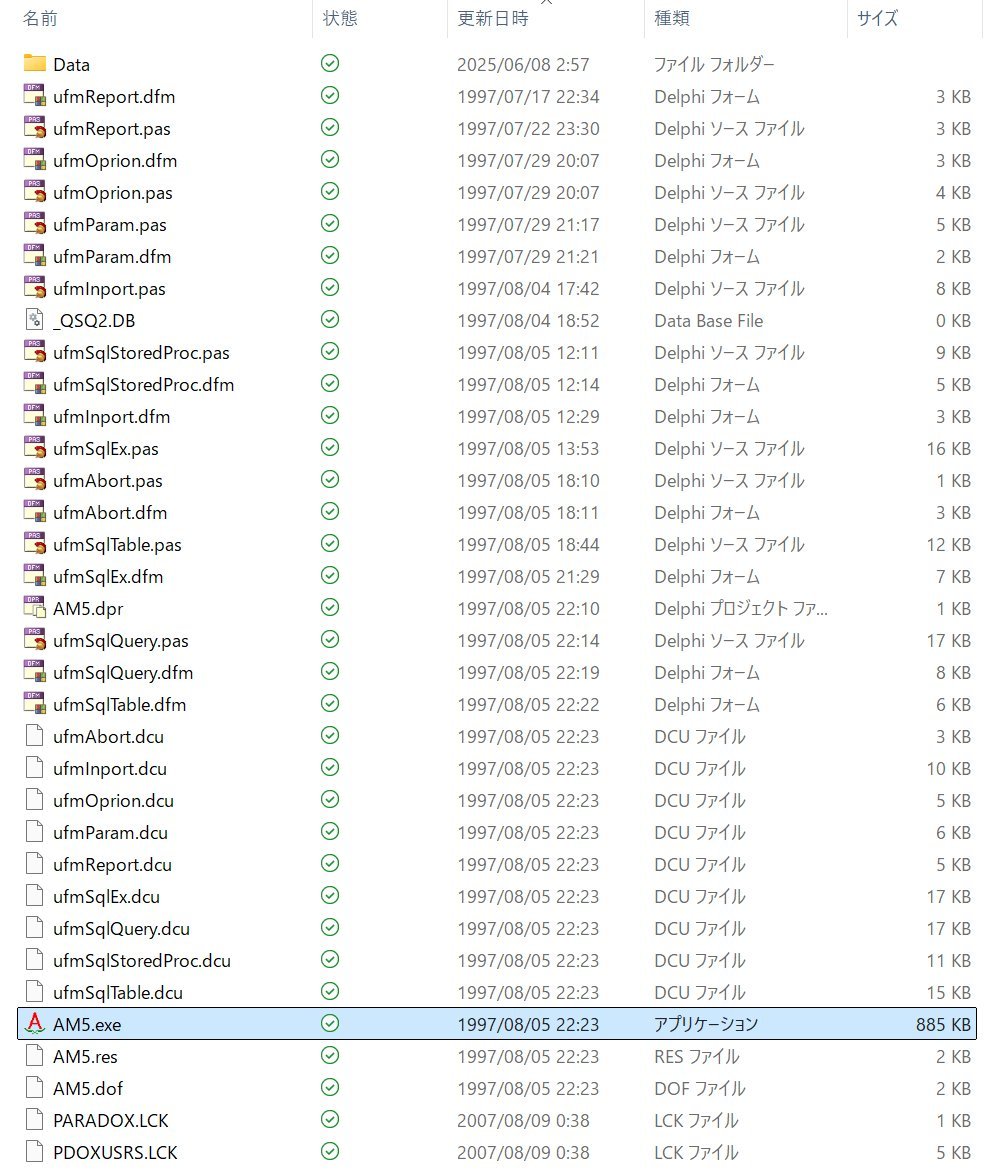Select file name ufmSqlEx.dcu
The height and width of the screenshot is (1171, 997).
[107, 897]
